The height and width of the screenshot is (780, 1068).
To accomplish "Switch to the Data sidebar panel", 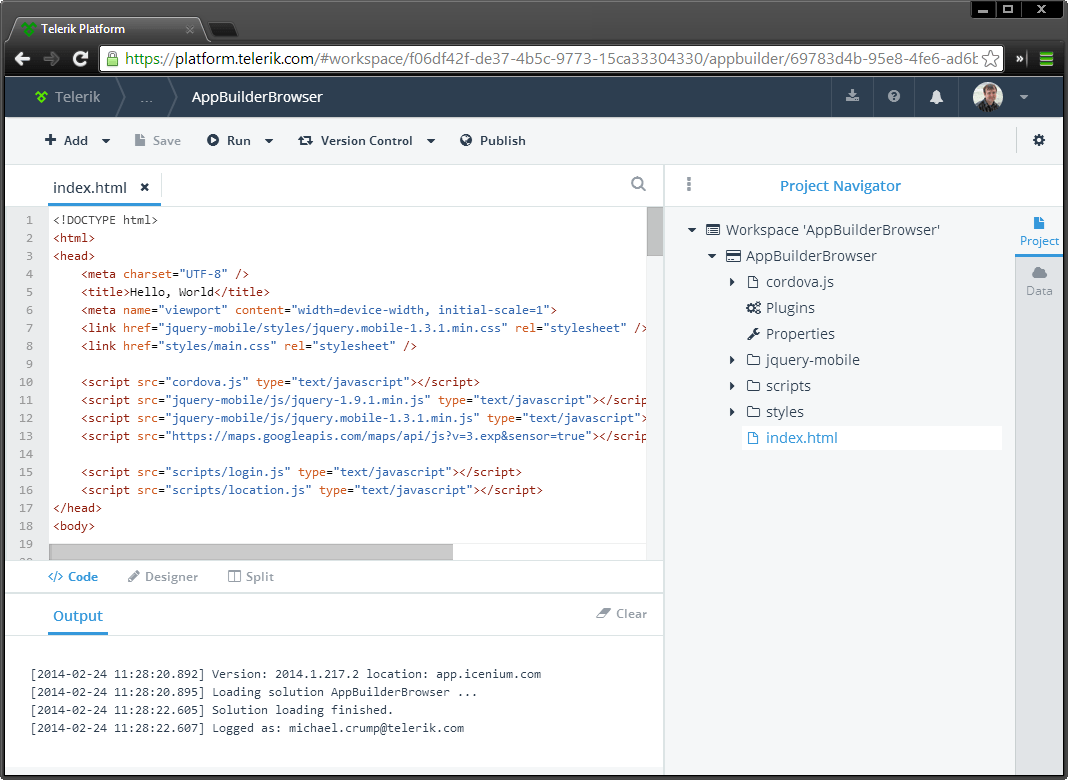I will pyautogui.click(x=1039, y=281).
